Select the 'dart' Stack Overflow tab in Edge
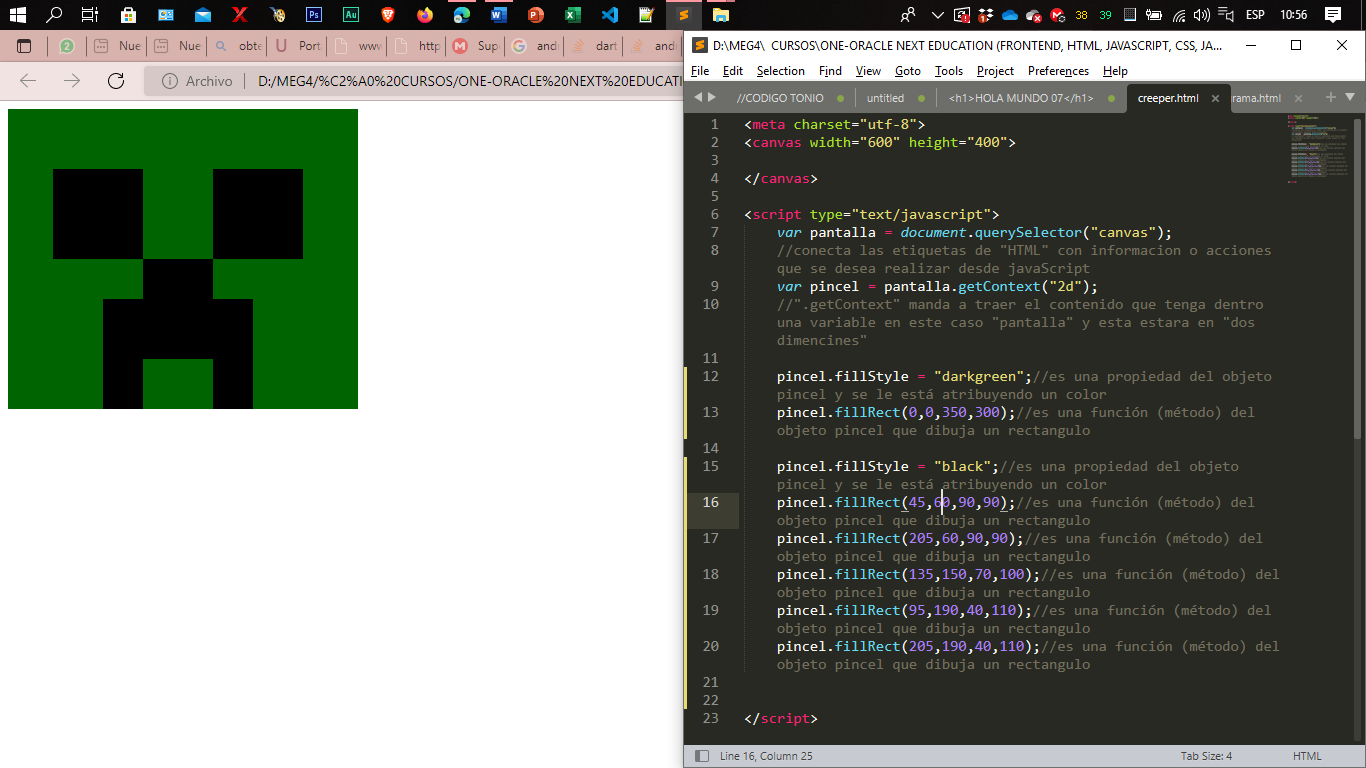This screenshot has width=1366, height=768. [593, 46]
